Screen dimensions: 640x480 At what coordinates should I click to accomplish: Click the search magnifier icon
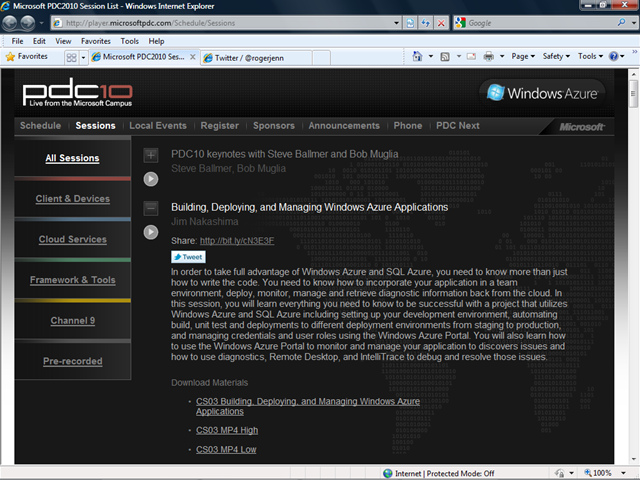(621, 22)
